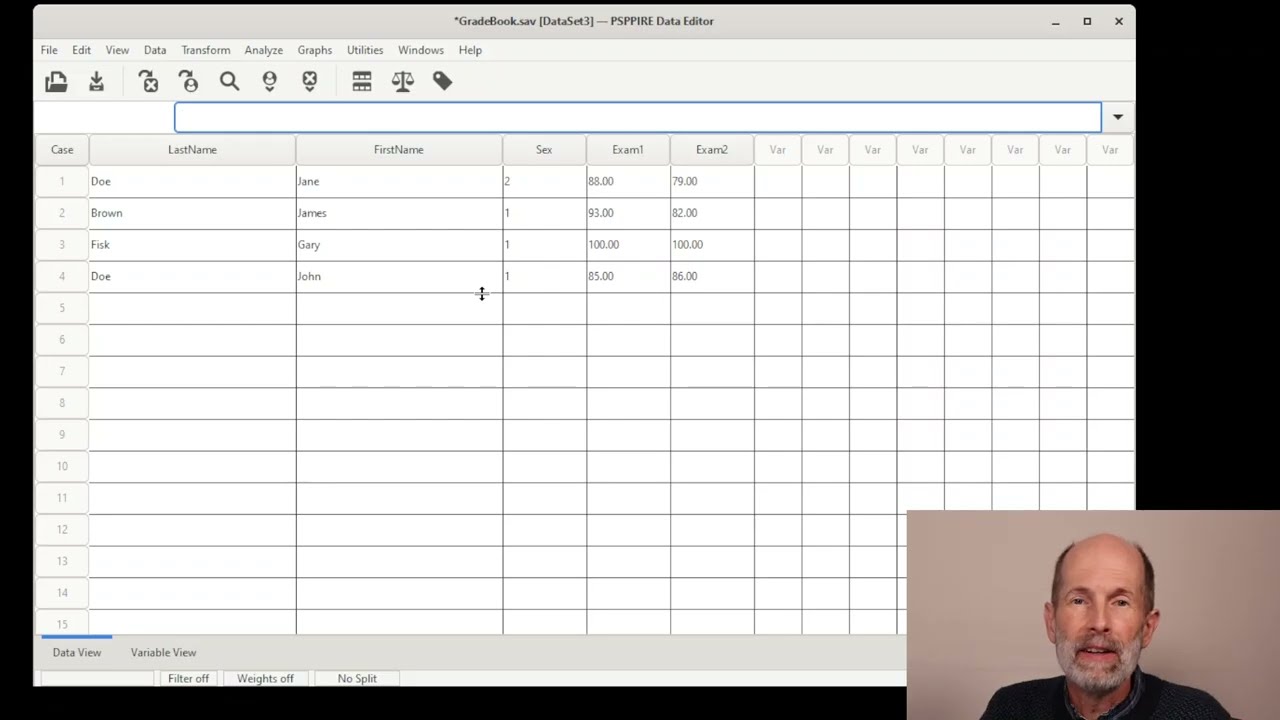Click the 'Weights off' status bar entry
This screenshot has width=1280, height=720.
265,678
